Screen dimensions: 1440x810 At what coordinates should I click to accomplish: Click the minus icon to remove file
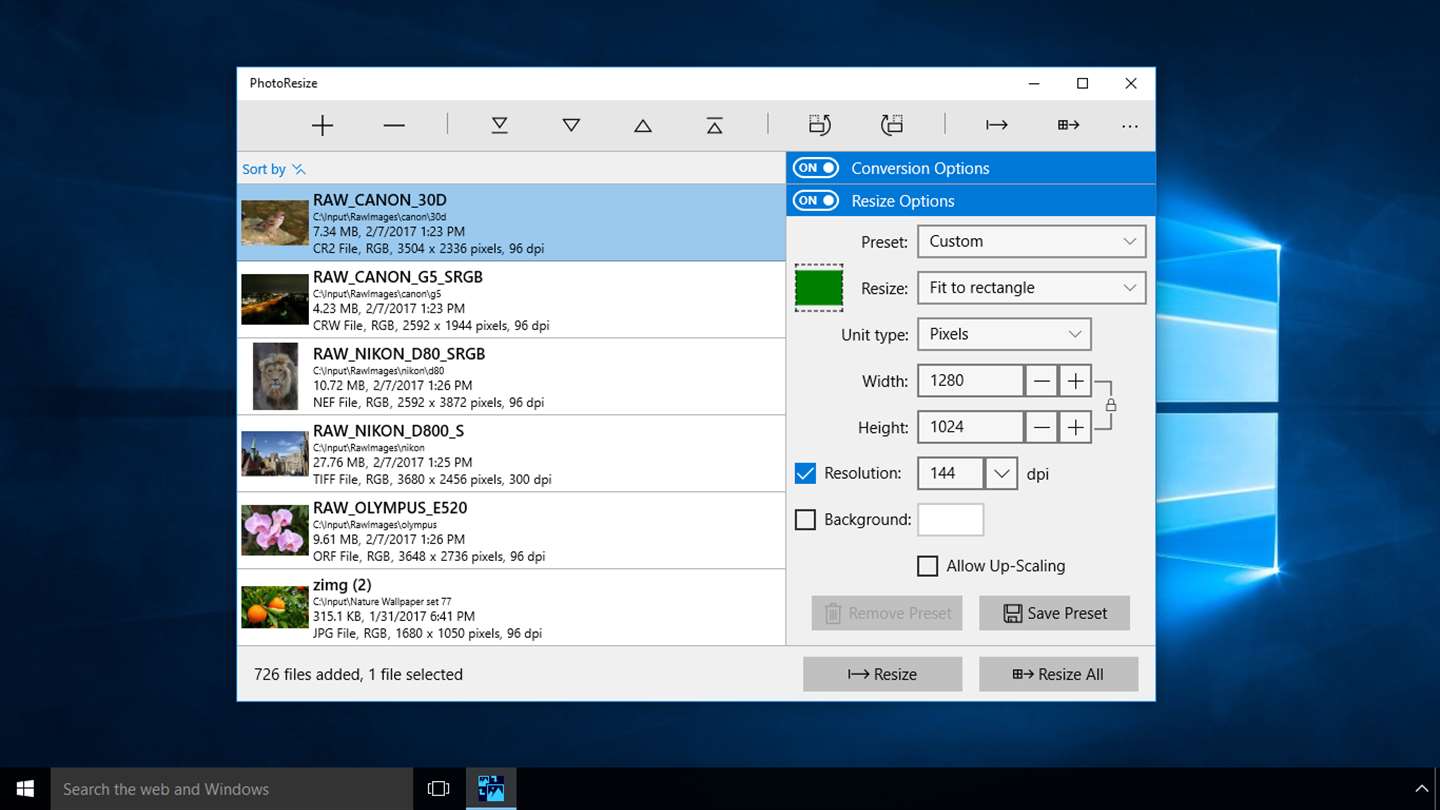pyautogui.click(x=394, y=126)
